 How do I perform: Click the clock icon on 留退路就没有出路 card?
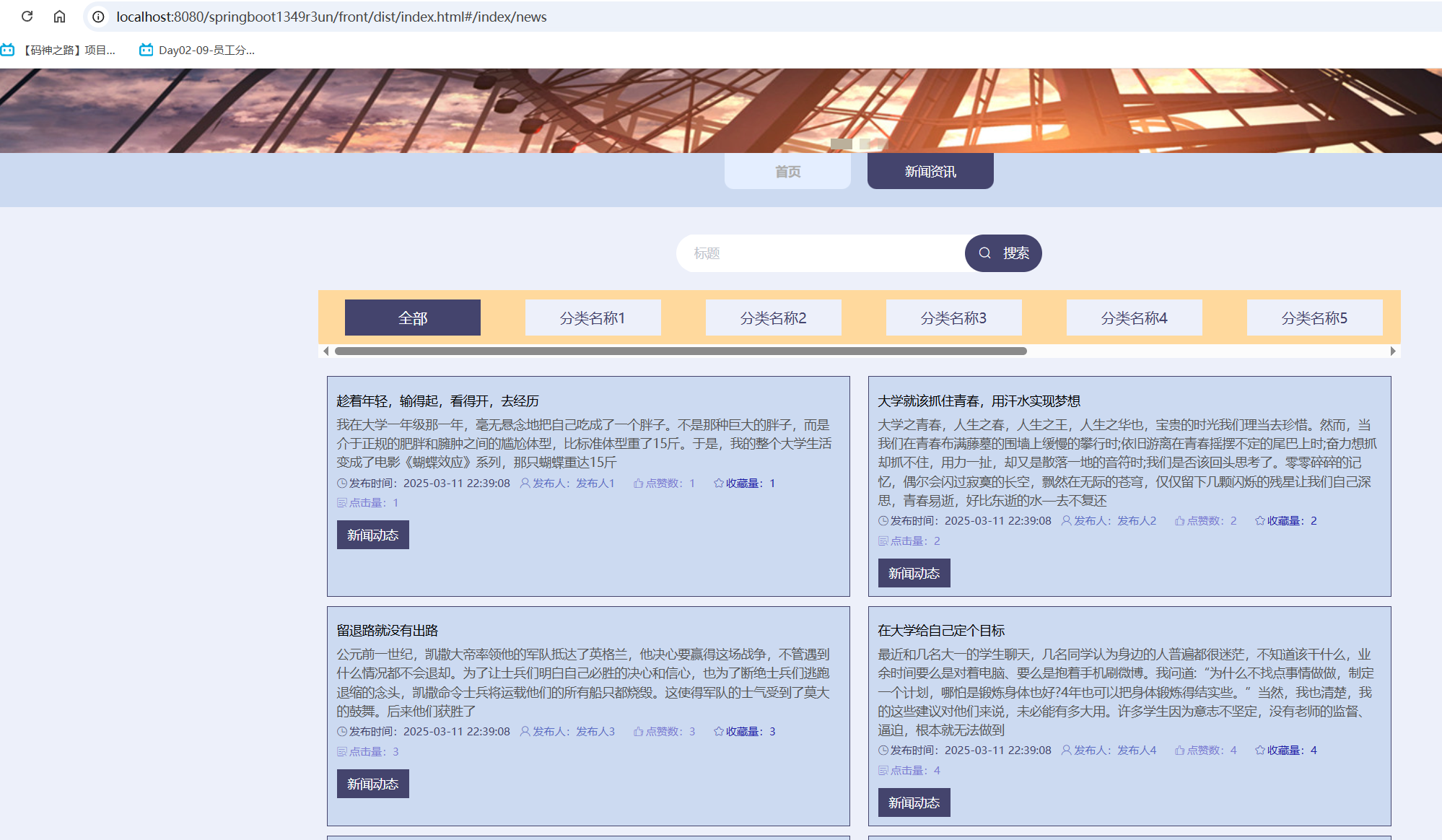342,732
